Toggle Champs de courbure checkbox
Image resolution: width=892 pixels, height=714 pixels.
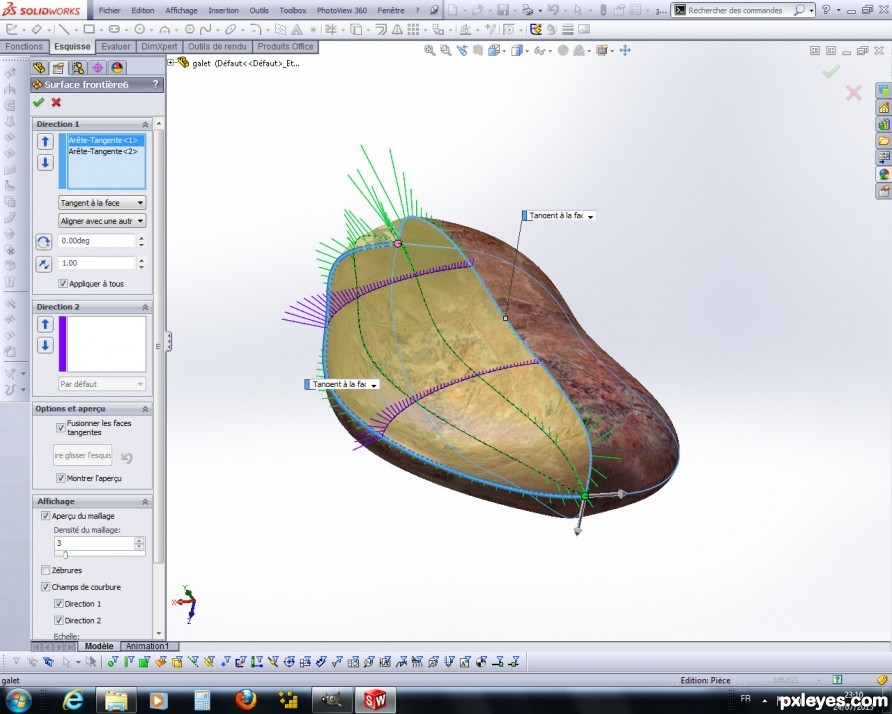(x=46, y=587)
